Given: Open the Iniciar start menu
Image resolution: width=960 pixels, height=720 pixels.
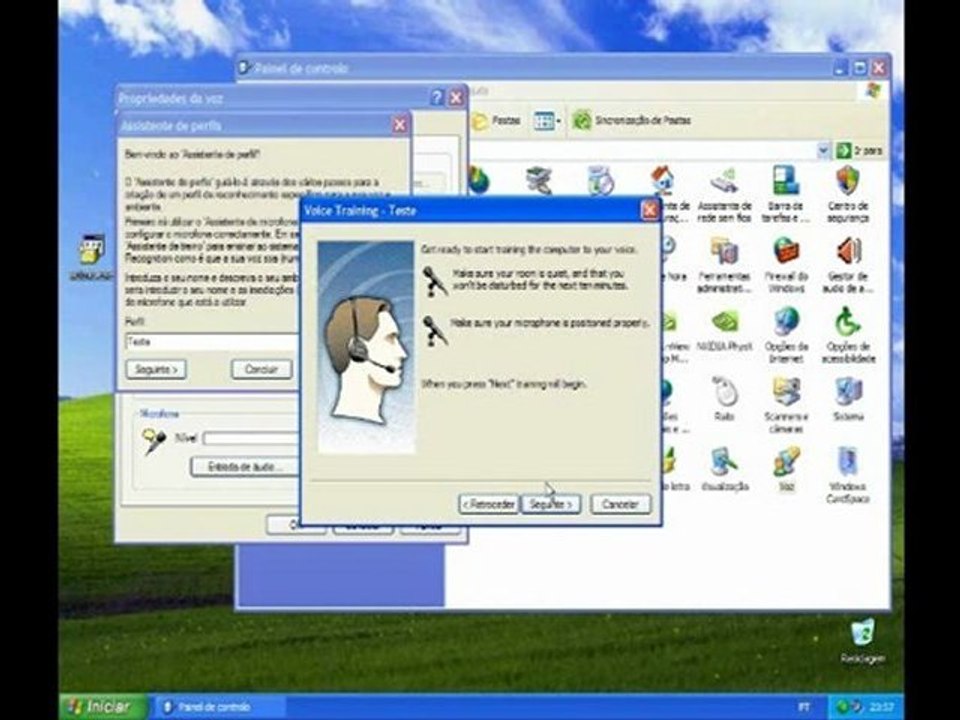Looking at the screenshot, I should point(103,707).
